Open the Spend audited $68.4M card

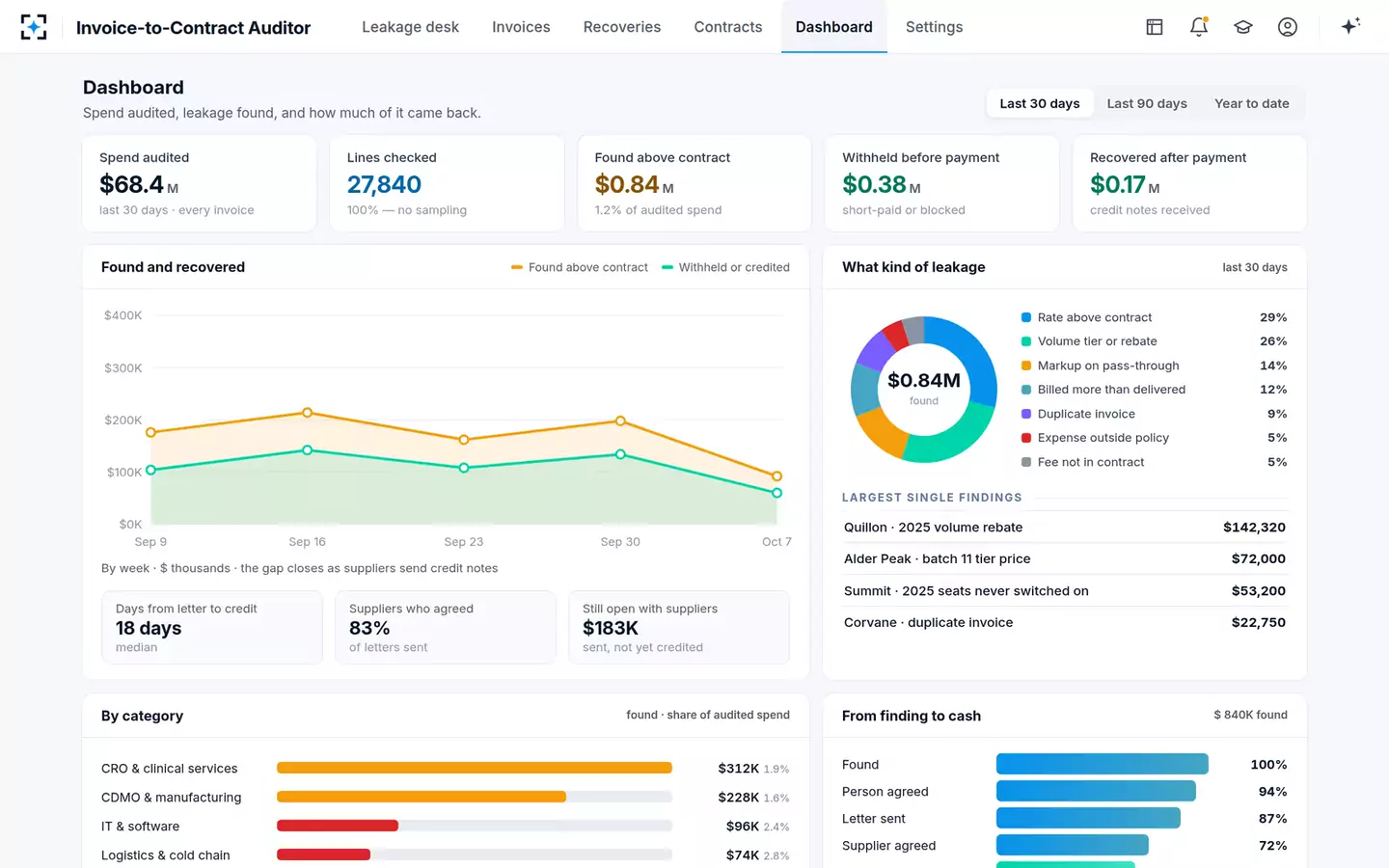coord(200,183)
